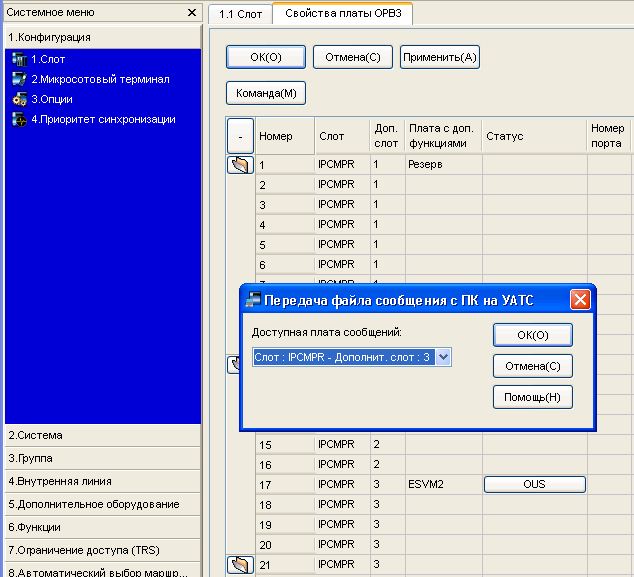Click the Слот column header
The height and width of the screenshot is (577, 634).
tap(342, 136)
